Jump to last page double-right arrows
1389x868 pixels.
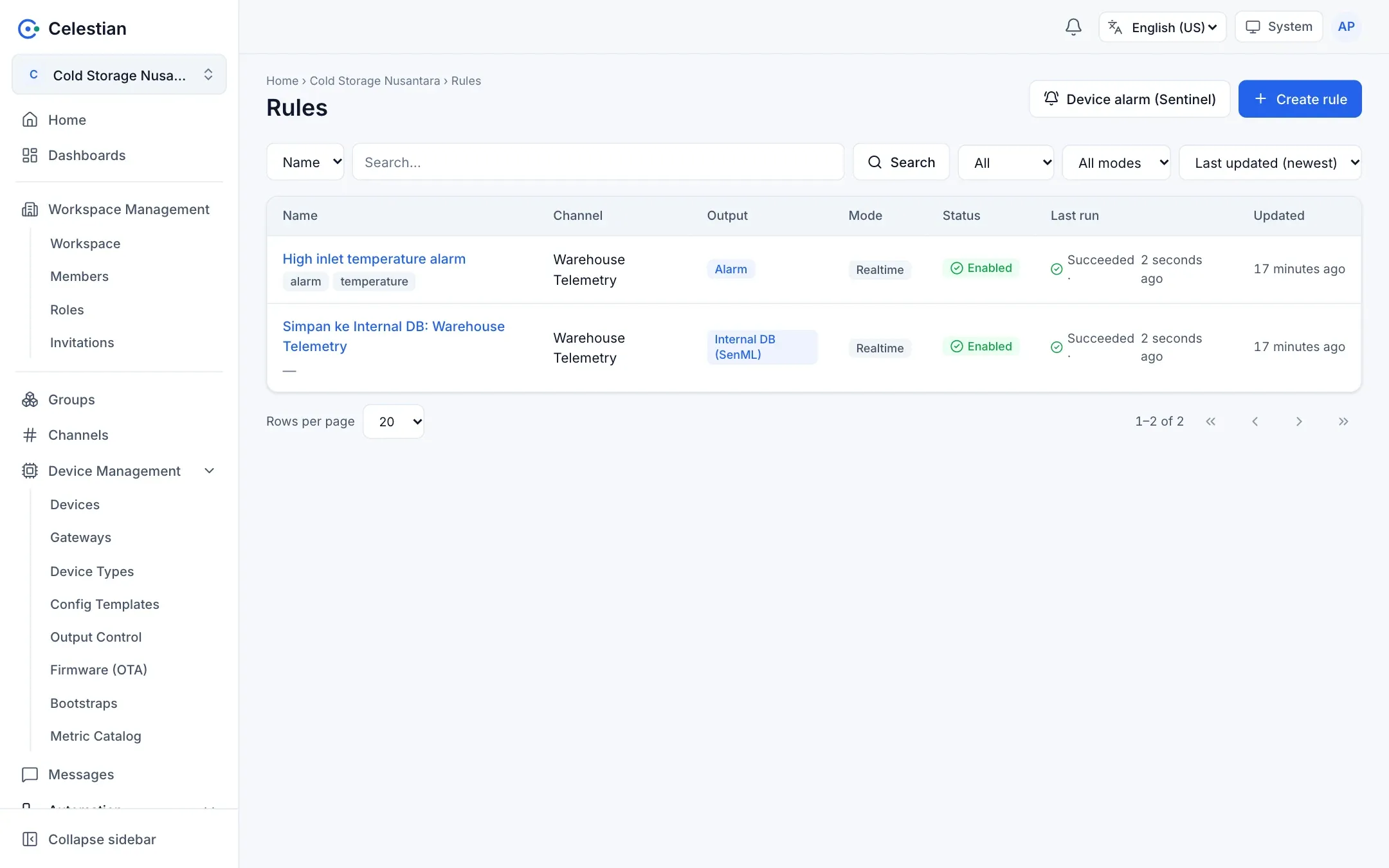point(1343,422)
